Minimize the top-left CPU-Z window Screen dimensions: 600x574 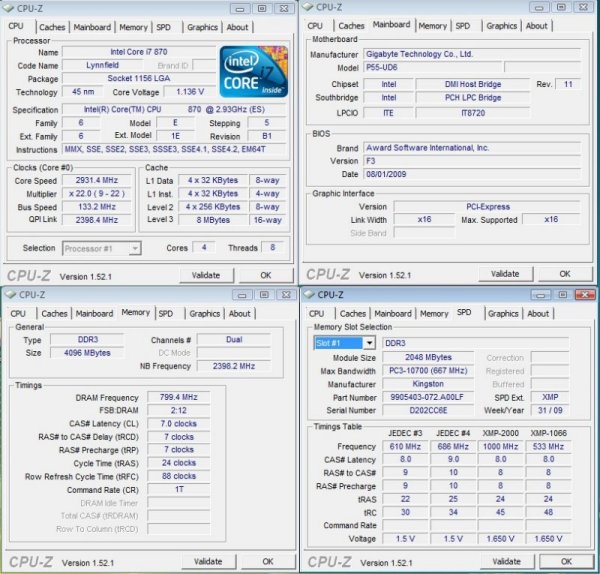point(240,9)
